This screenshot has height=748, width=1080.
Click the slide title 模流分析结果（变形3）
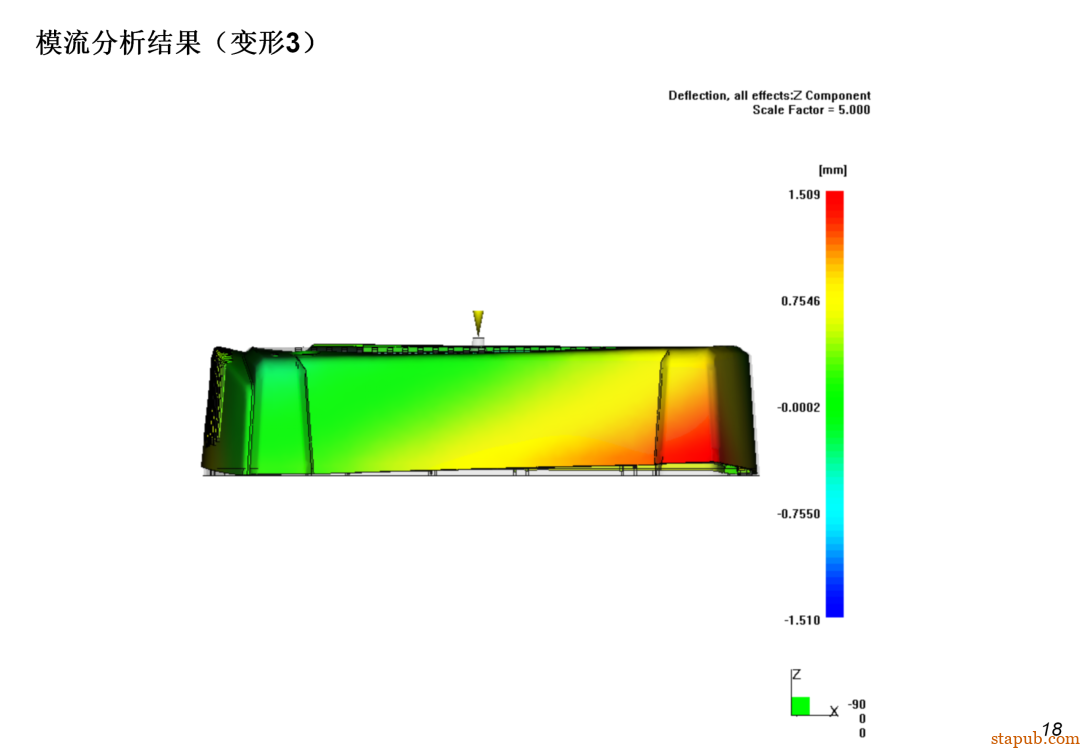point(178,43)
